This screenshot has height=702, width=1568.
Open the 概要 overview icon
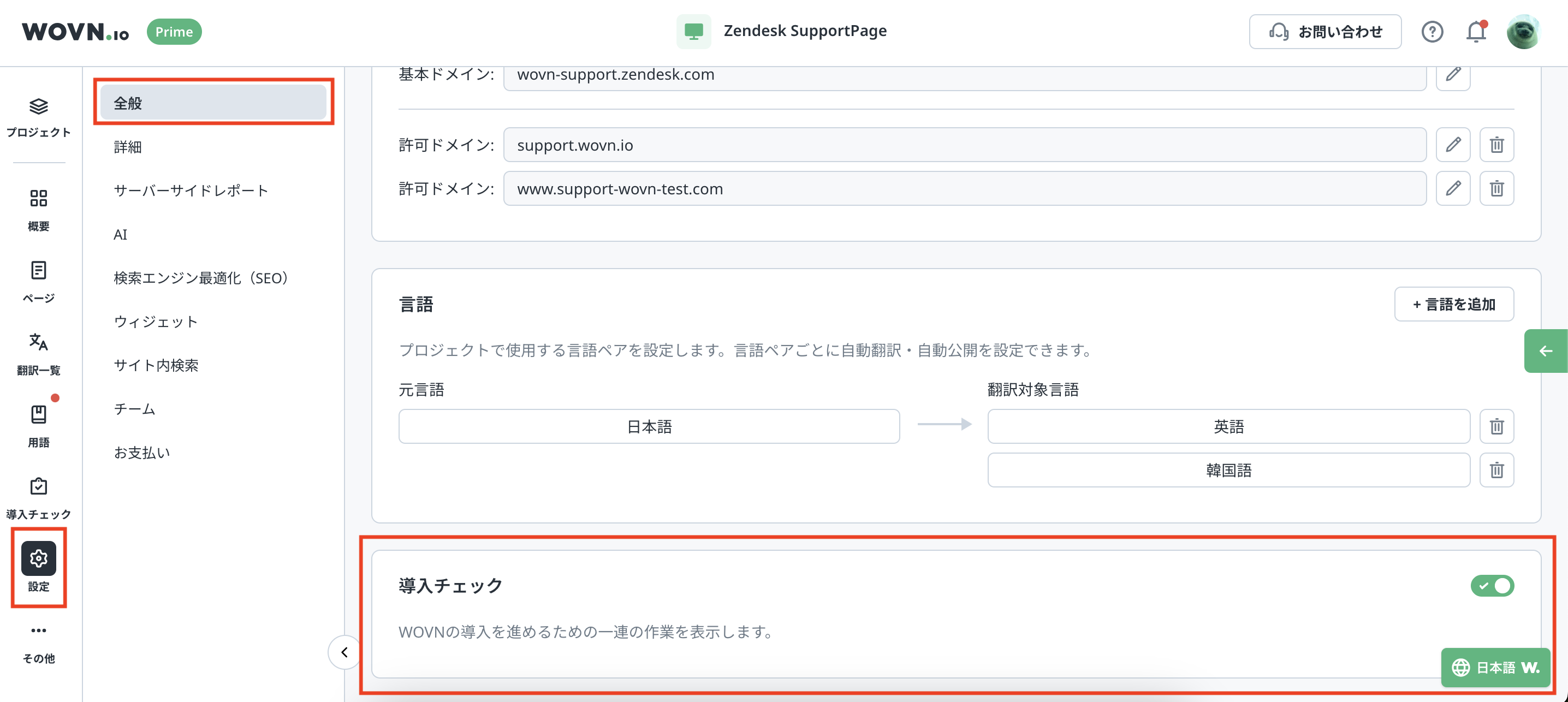38,199
